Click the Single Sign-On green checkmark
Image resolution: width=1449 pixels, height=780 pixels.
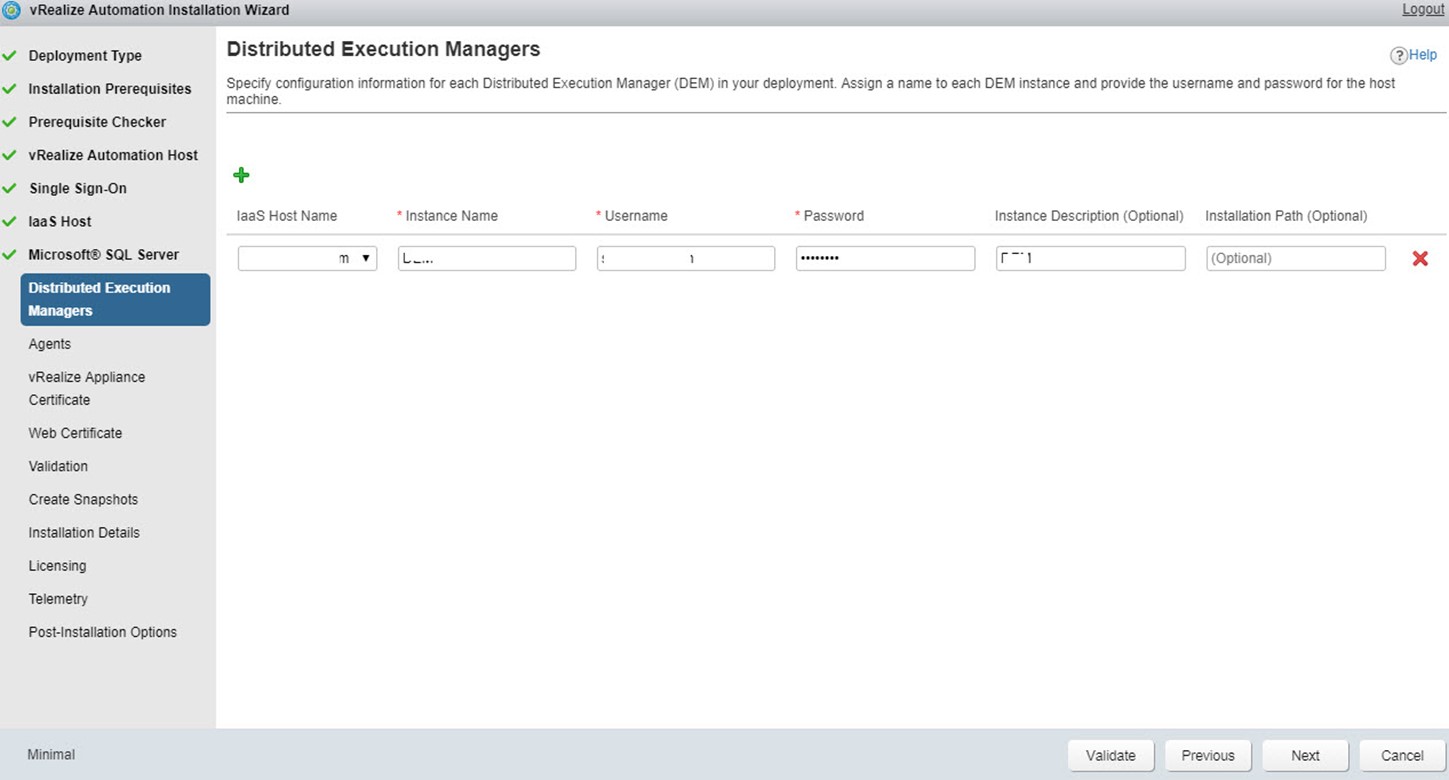[x=9, y=188]
